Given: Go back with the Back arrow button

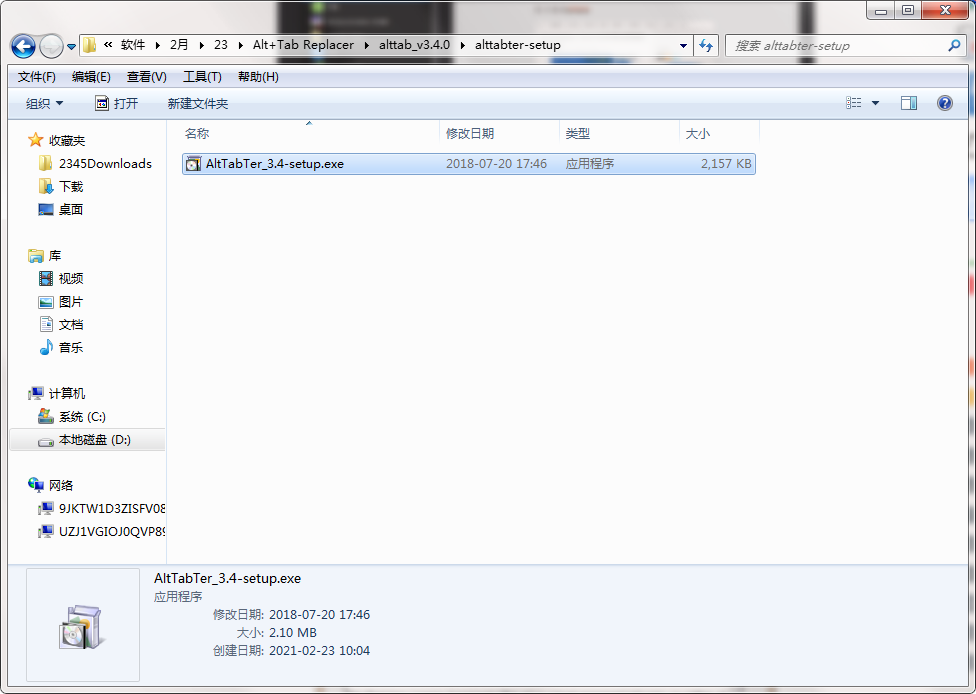Looking at the screenshot, I should pyautogui.click(x=23, y=46).
